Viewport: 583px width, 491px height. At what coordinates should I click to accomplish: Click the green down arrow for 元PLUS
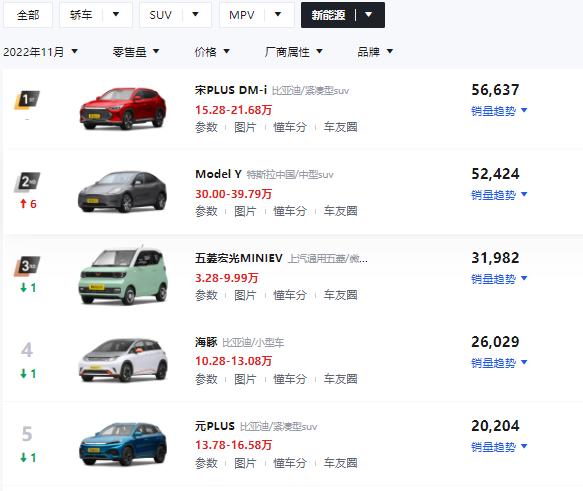point(23,458)
